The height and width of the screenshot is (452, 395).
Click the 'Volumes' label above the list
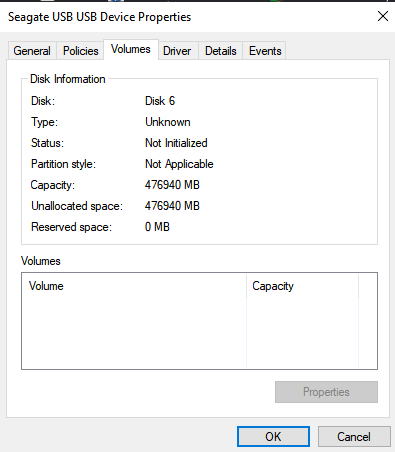pos(41,261)
